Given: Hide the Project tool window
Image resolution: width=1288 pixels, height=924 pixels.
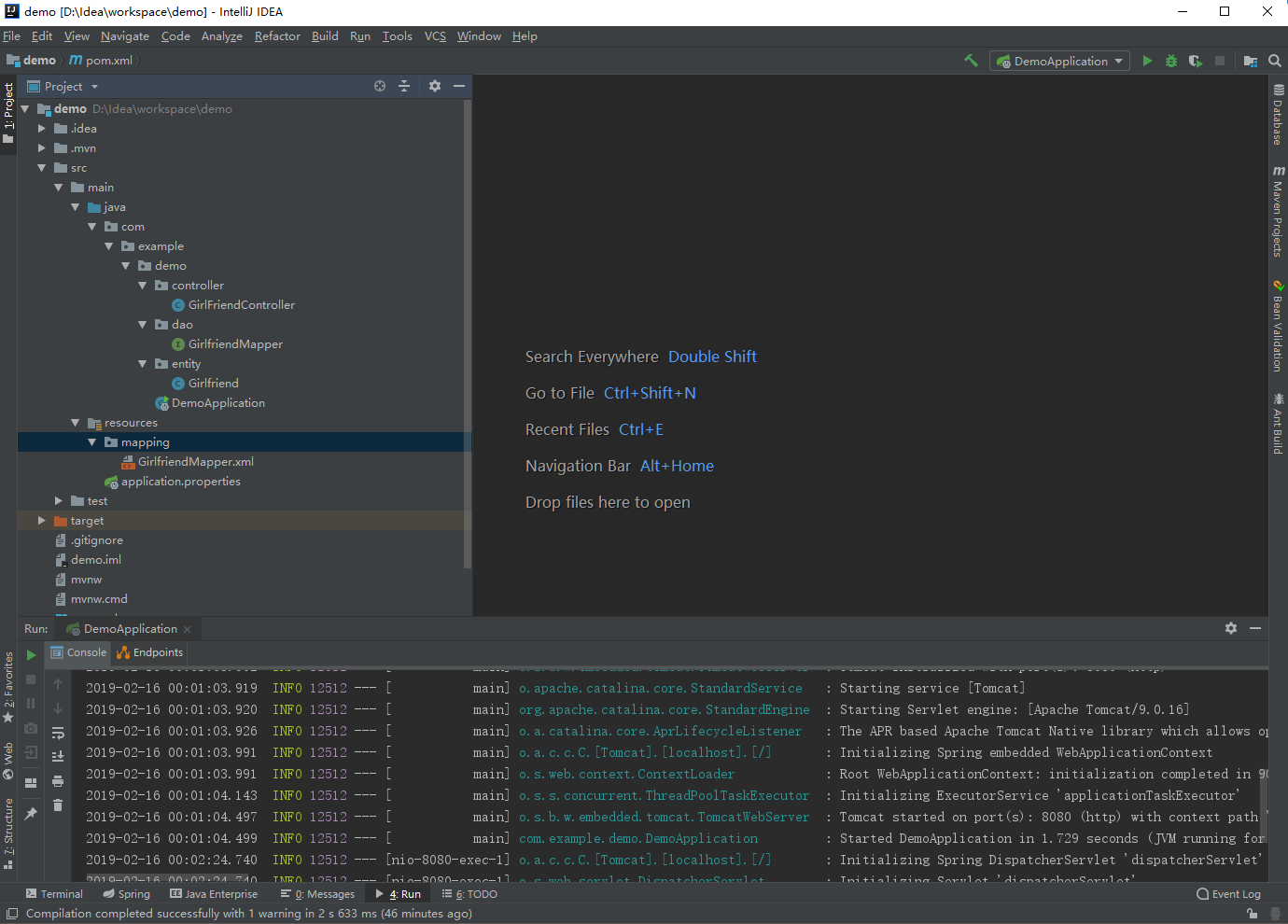Looking at the screenshot, I should click(459, 86).
